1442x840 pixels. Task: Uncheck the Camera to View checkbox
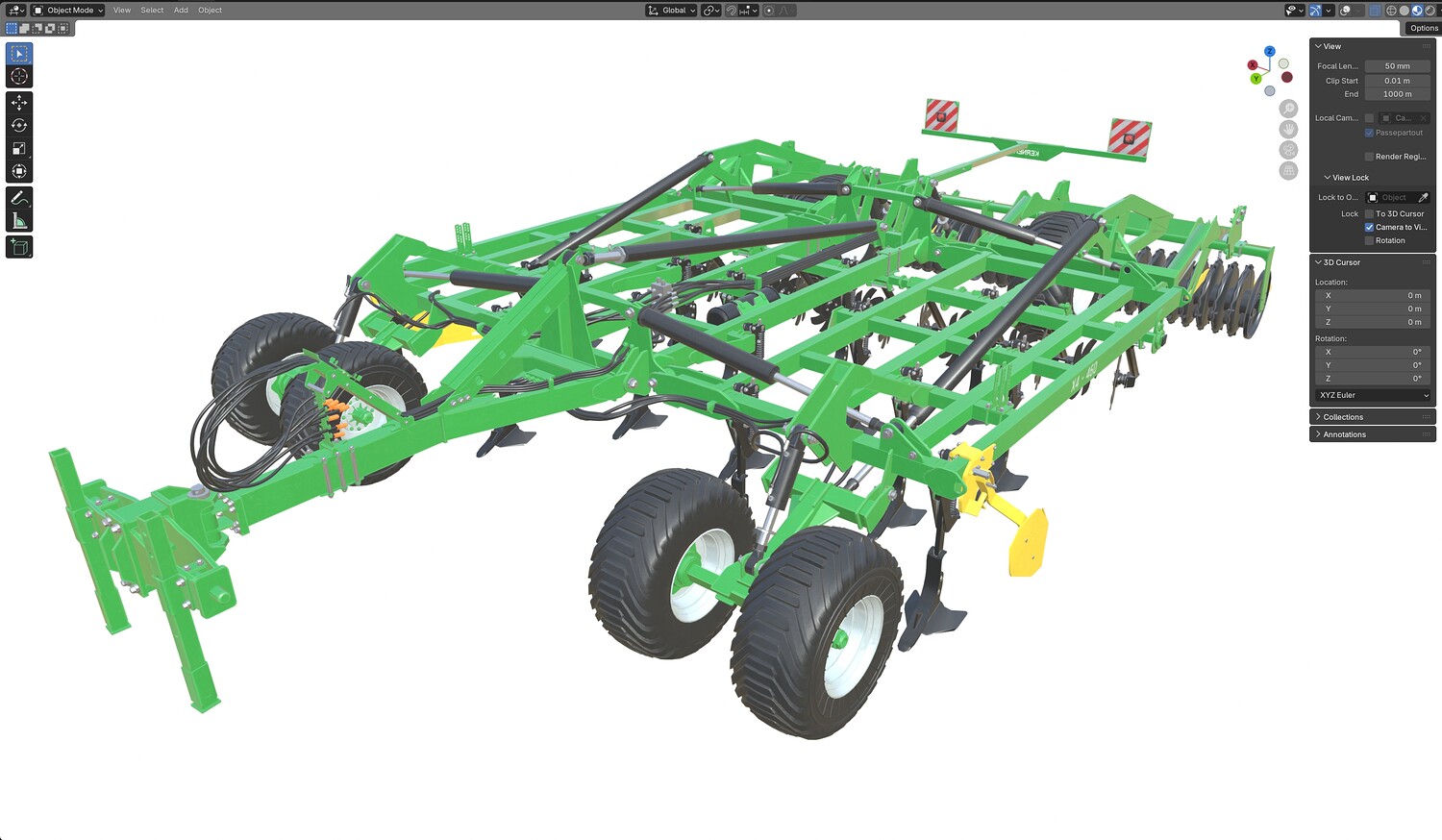coord(1370,228)
